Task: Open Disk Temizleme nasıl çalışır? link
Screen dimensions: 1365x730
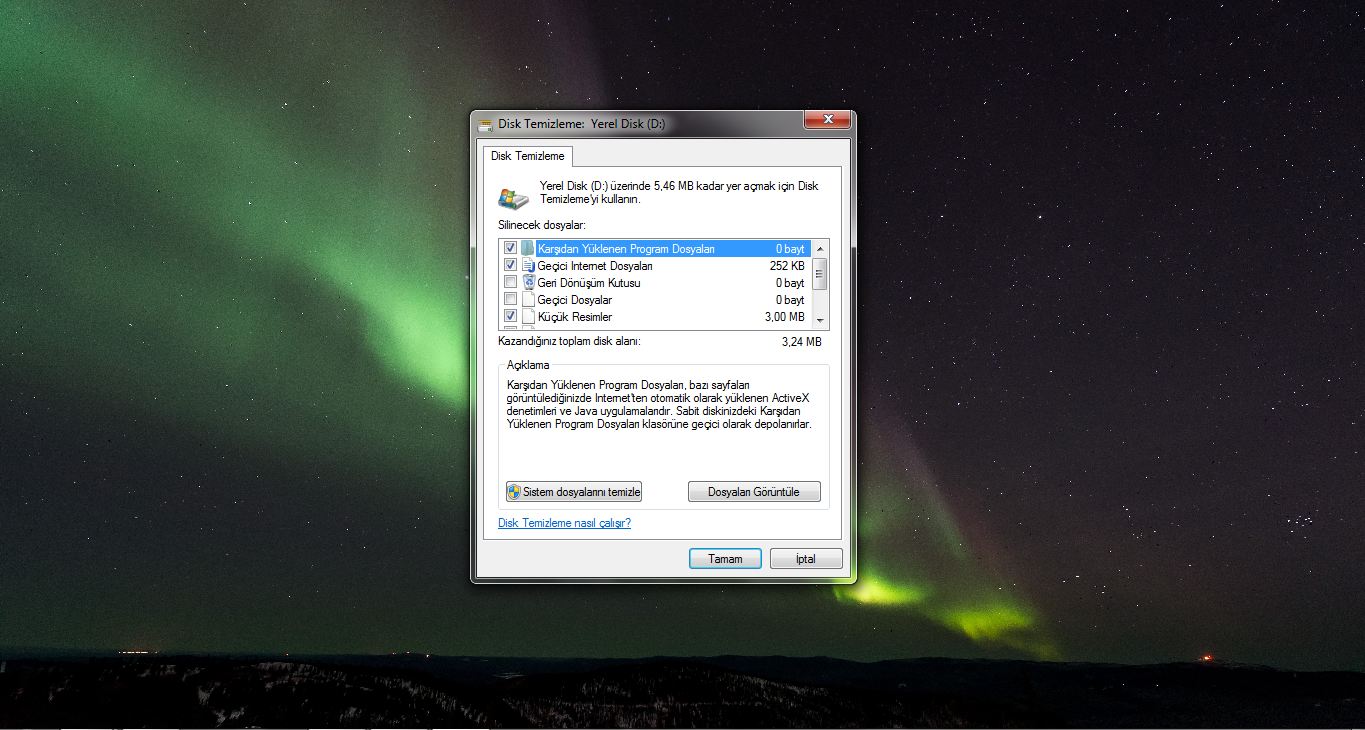Action: pos(564,523)
